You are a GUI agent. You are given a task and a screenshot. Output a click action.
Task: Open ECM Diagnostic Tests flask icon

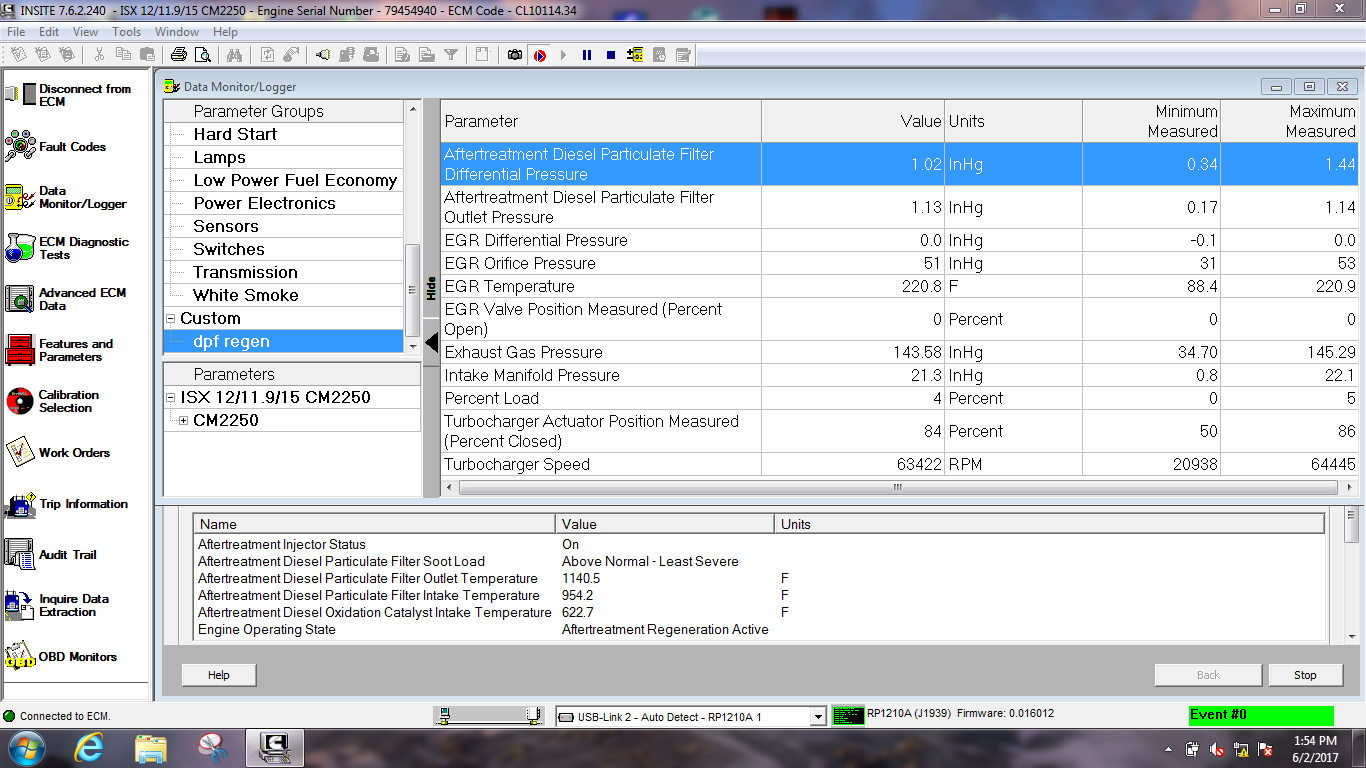coord(20,248)
